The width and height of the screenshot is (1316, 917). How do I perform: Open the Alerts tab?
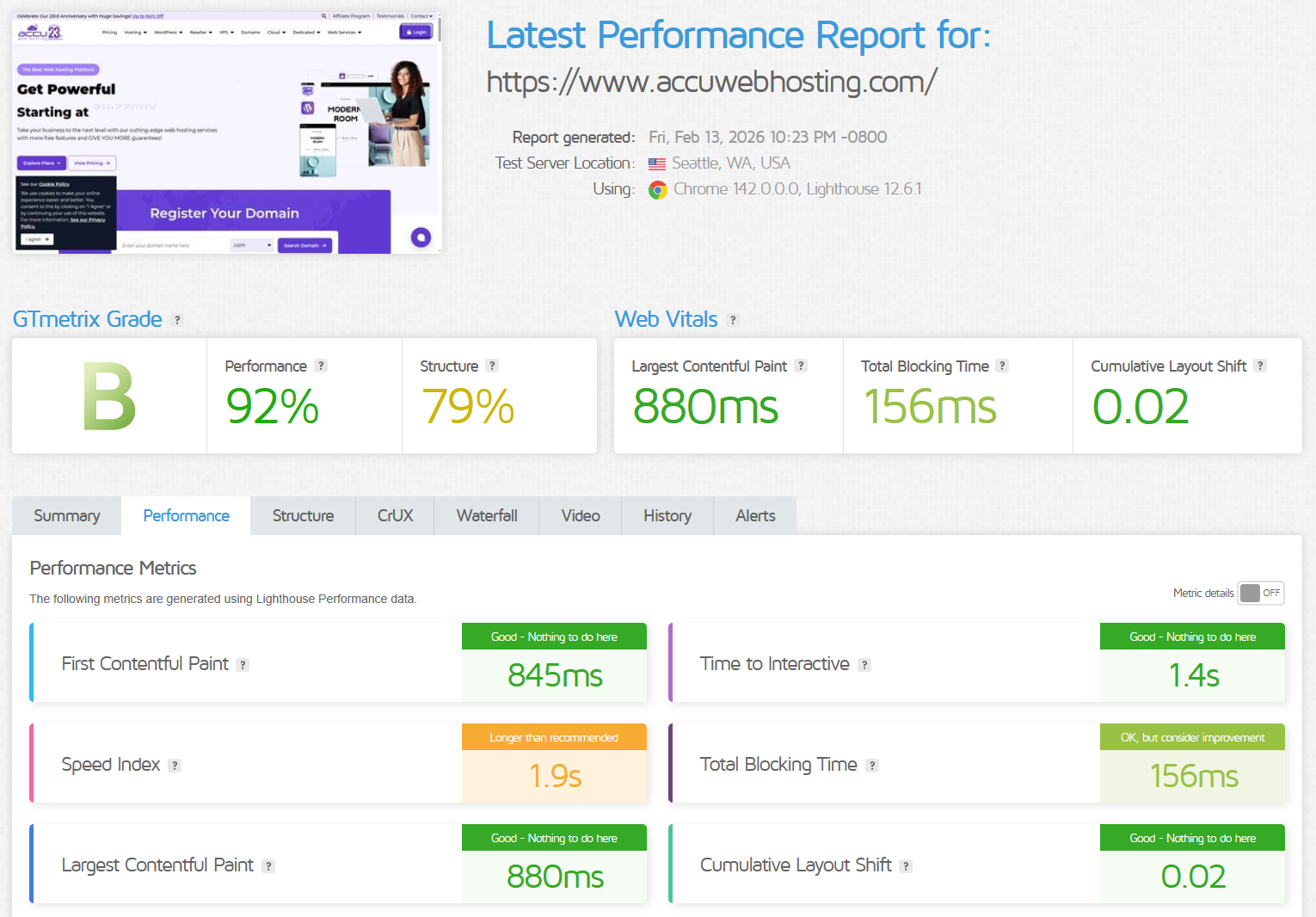coord(754,515)
